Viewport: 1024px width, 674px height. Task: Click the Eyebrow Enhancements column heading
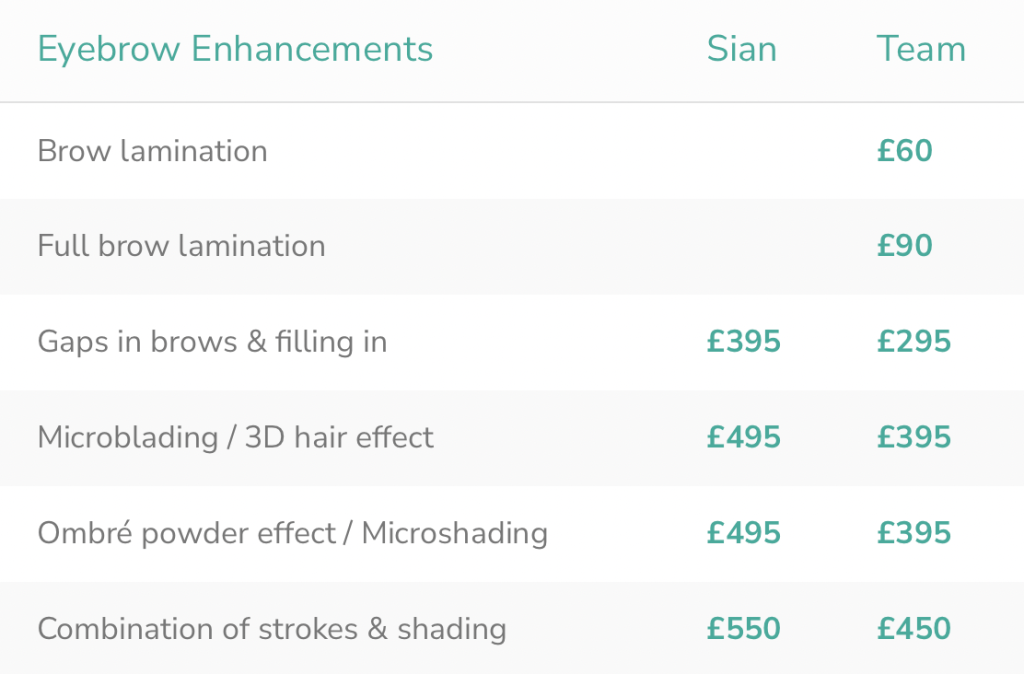235,49
